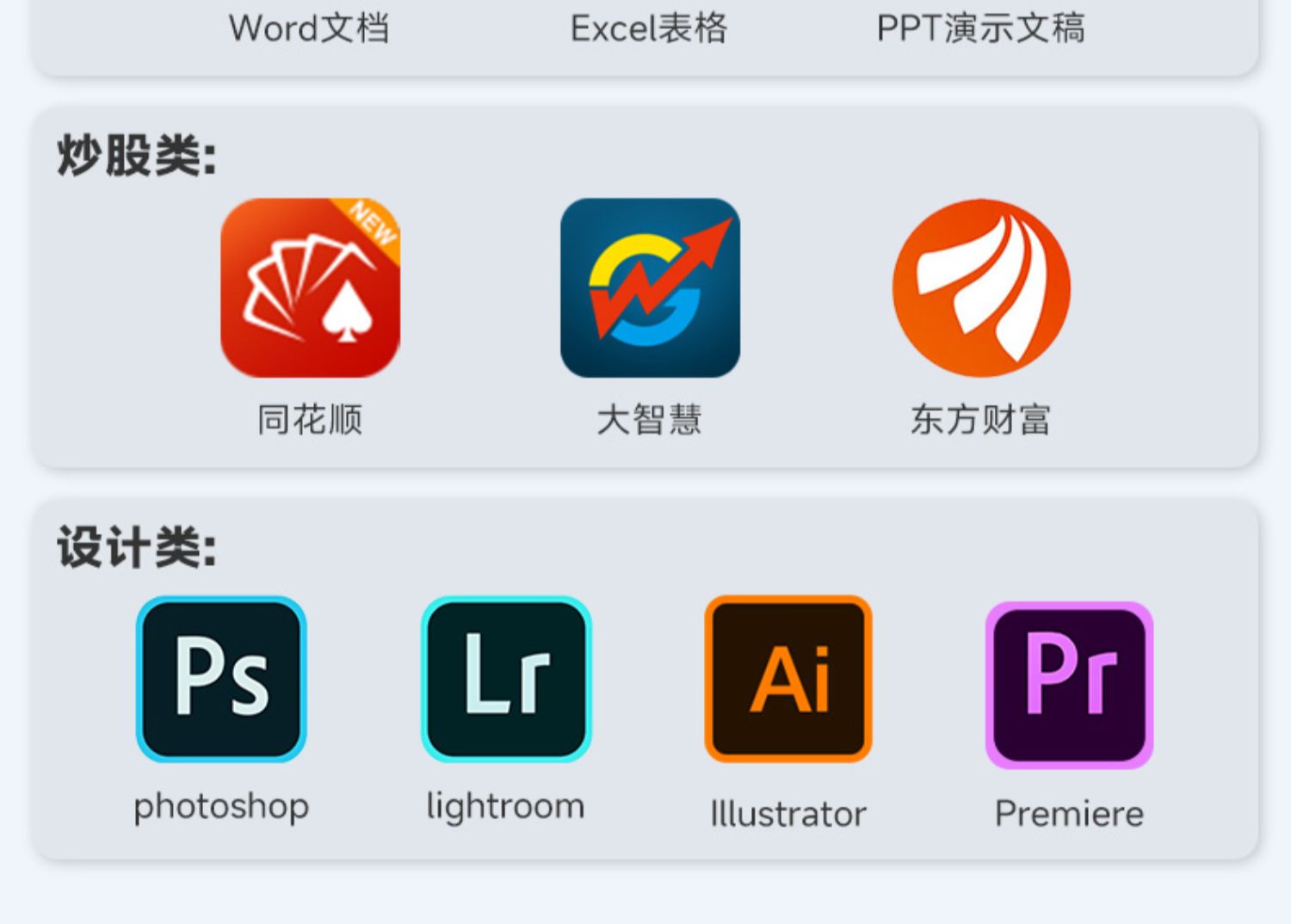Choose the Excel表格 label
The image size is (1291, 924).
[x=649, y=28]
